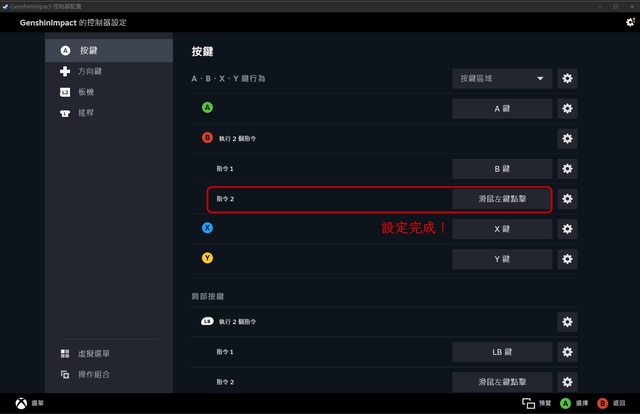Click the Xbox 選單 button in bottom bar
This screenshot has width=640, height=414.
coord(29,403)
